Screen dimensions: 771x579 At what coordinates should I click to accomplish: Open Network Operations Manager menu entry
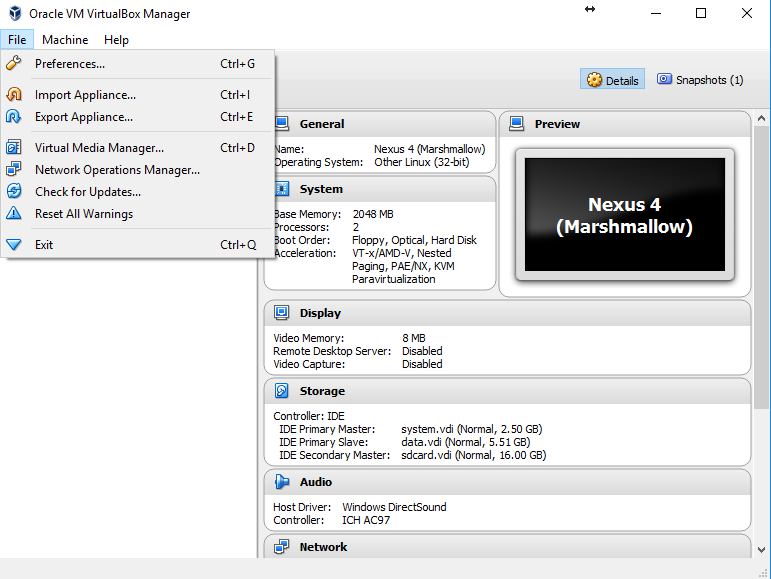click(138, 170)
